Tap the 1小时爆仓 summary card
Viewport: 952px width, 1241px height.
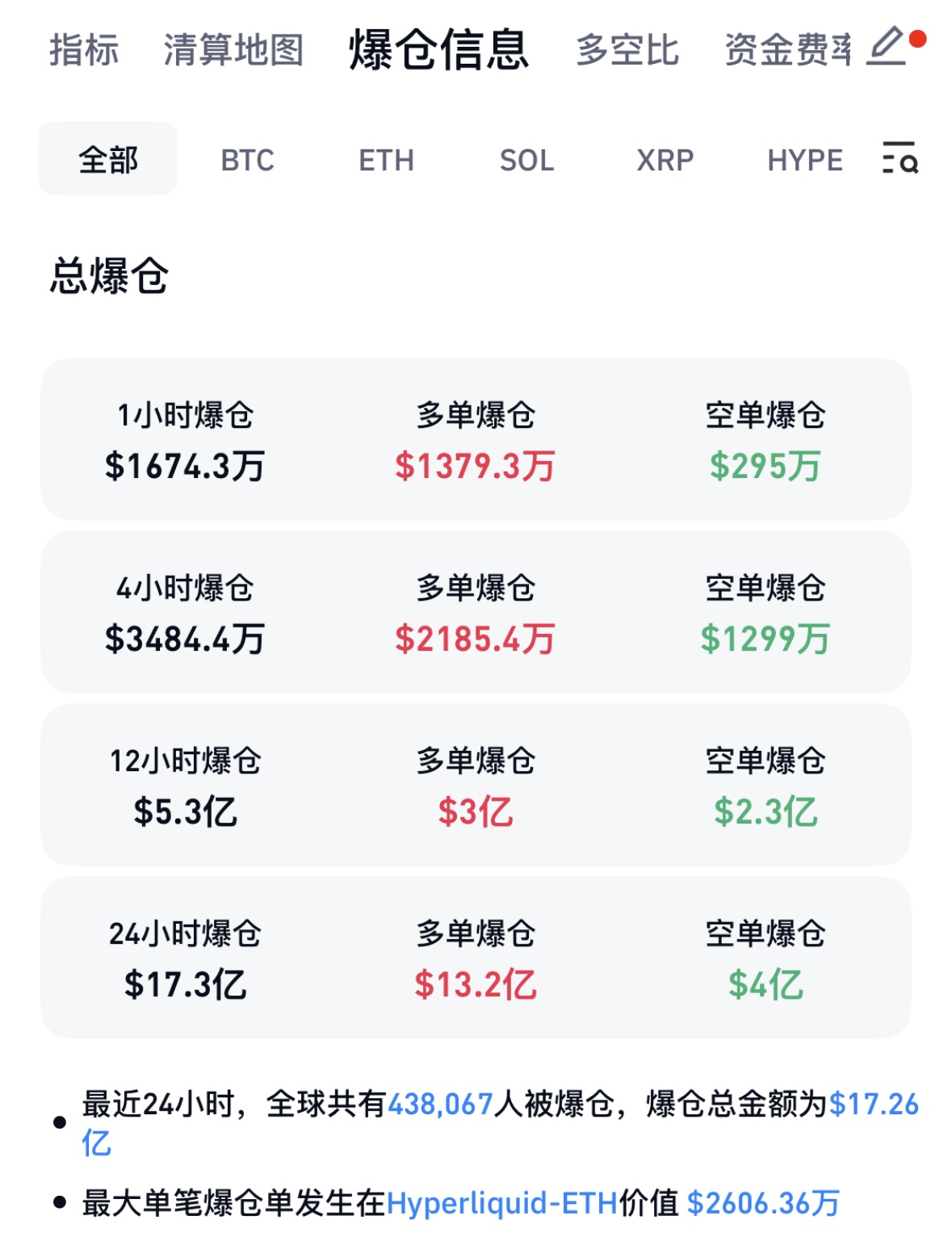click(476, 439)
